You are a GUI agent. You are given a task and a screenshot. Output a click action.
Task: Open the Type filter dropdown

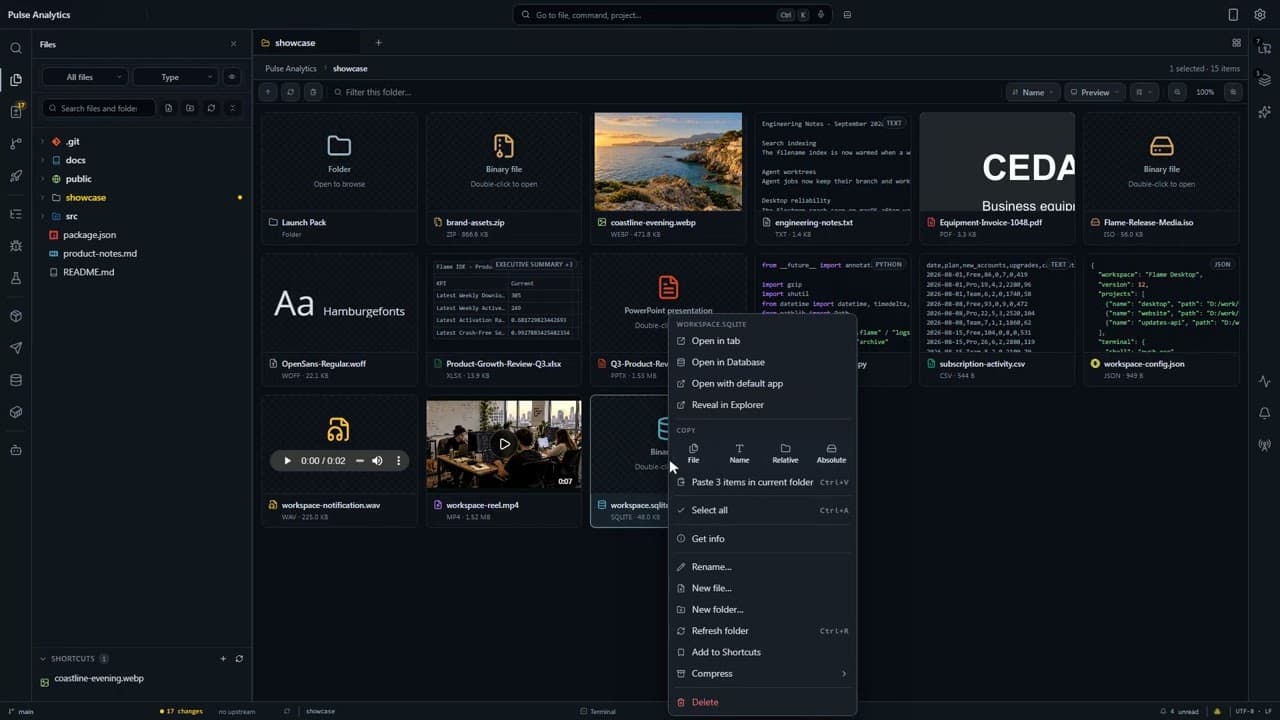(175, 77)
